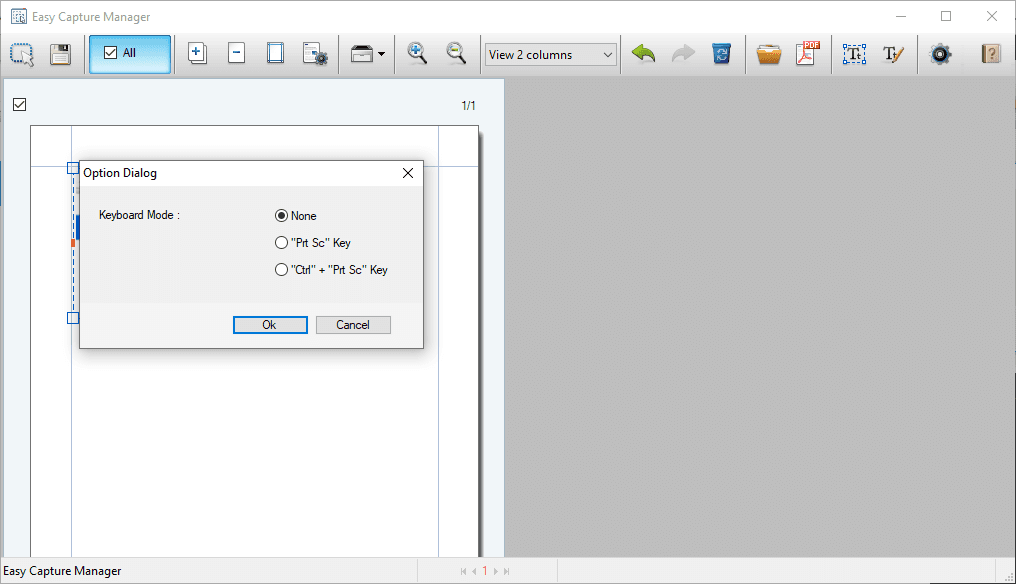Select the screen capture tool icon
Viewport: 1016px width, 584px height.
[x=22, y=54]
